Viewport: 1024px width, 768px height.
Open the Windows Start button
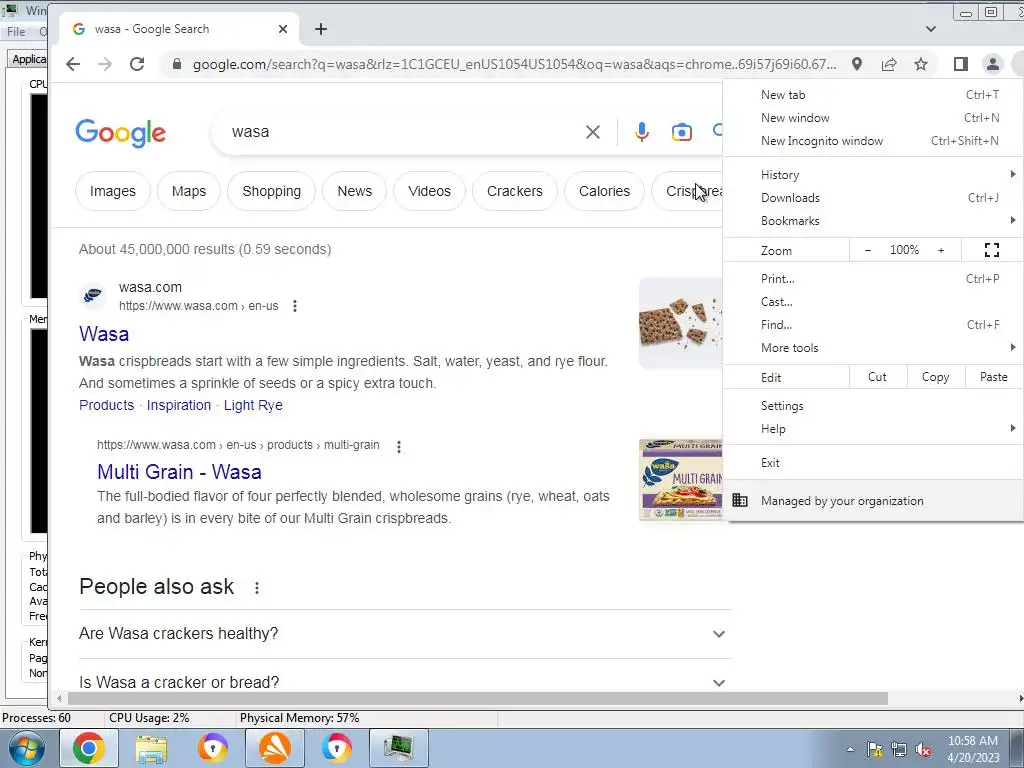coord(27,748)
